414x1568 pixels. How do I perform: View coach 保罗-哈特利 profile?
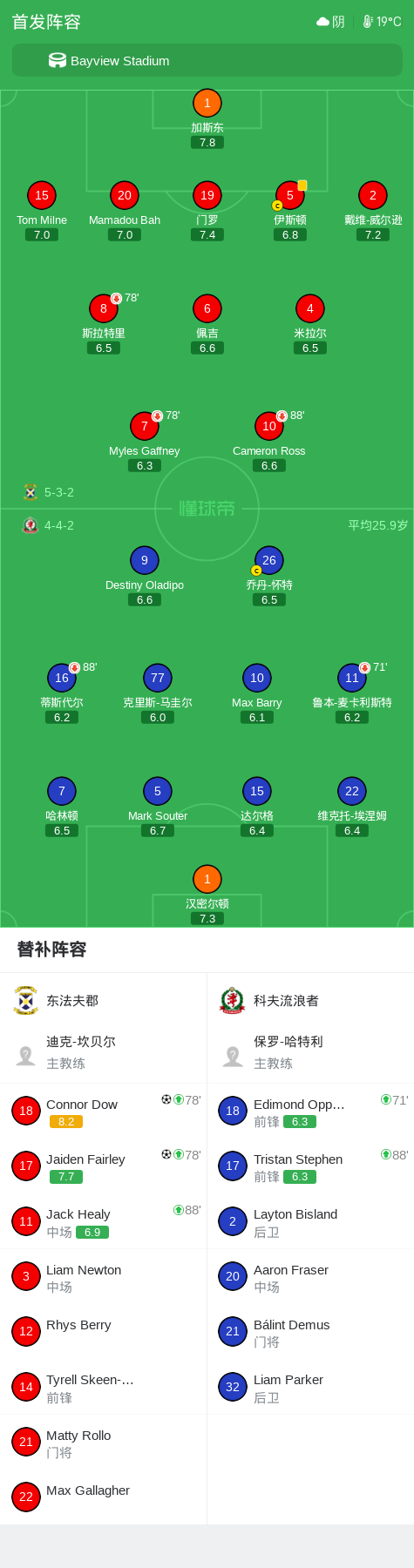coord(310,1052)
